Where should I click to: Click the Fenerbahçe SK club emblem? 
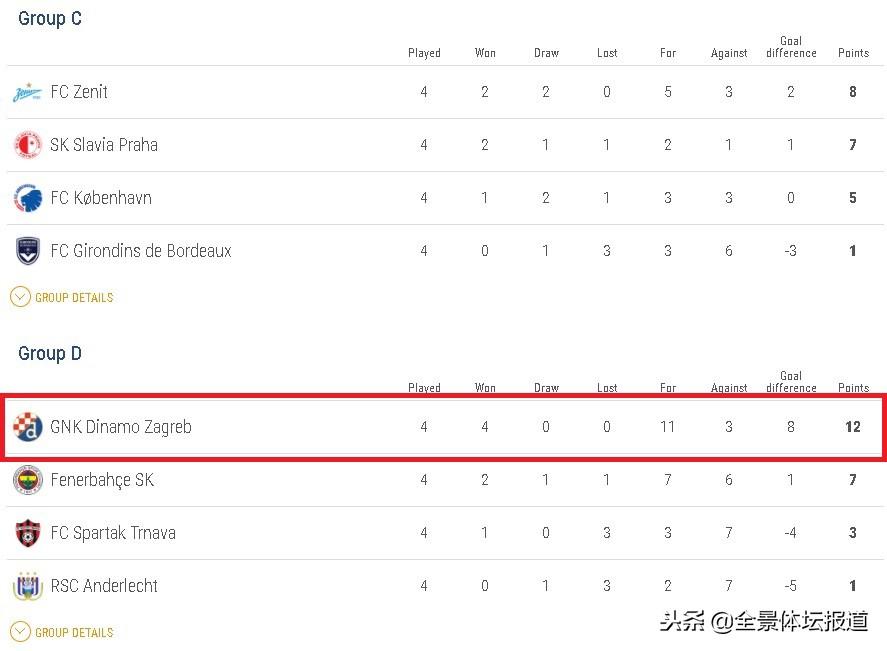pyautogui.click(x=28, y=480)
